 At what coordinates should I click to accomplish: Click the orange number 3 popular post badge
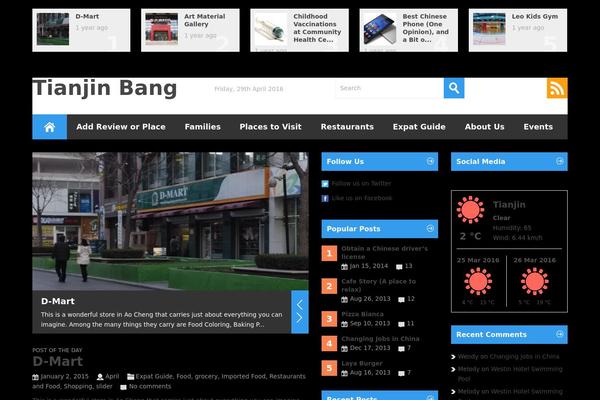(x=329, y=318)
